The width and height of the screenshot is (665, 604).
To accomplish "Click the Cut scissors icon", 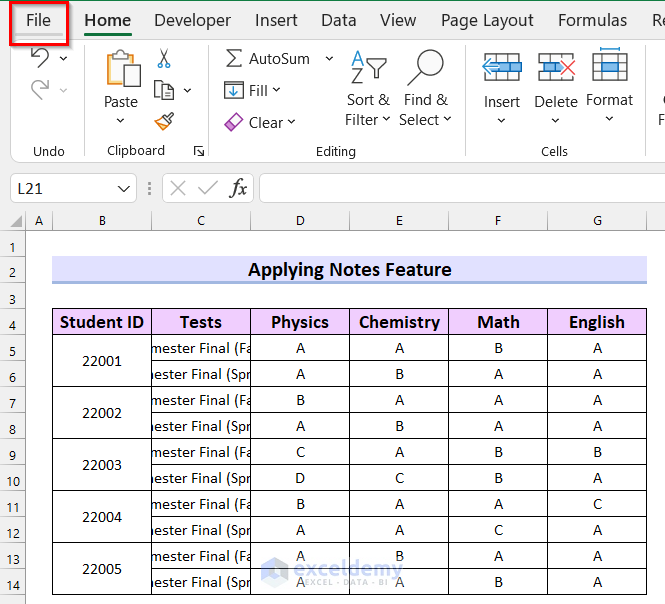I will [164, 59].
